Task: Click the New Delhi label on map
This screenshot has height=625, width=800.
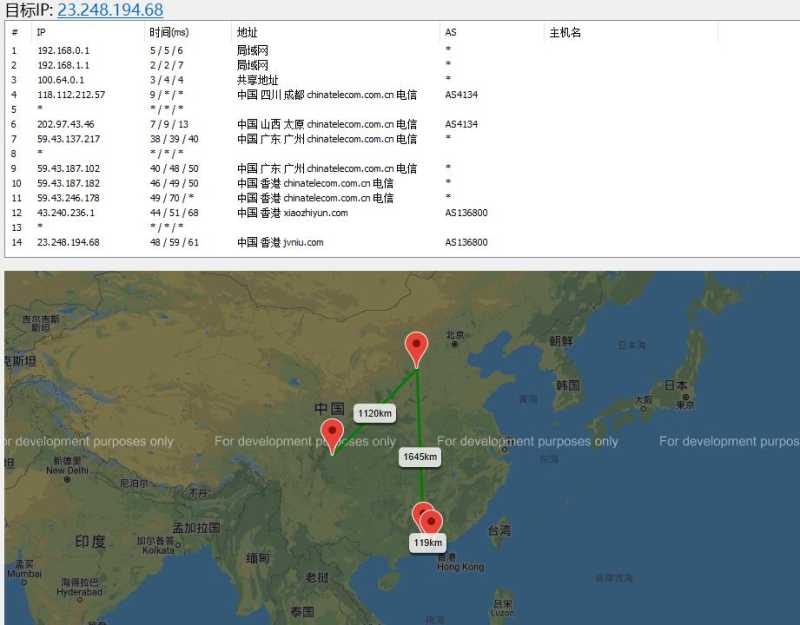Action: pos(67,470)
